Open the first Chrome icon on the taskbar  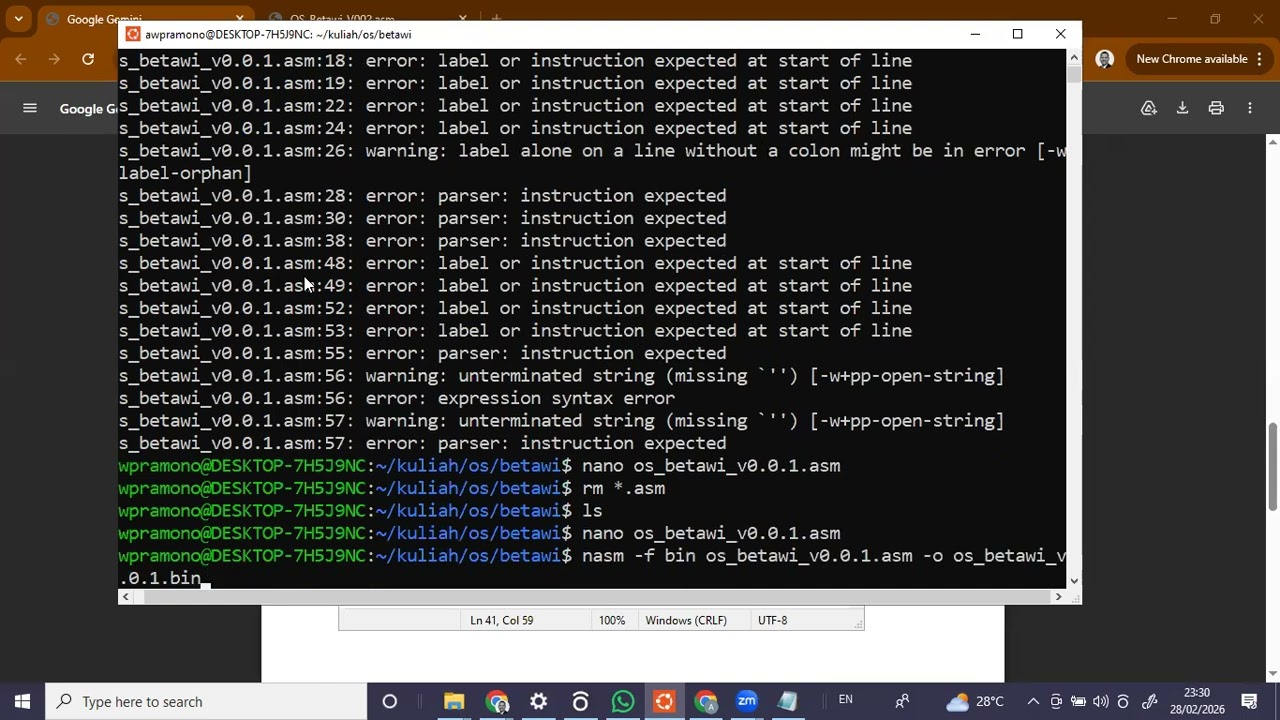tap(497, 701)
